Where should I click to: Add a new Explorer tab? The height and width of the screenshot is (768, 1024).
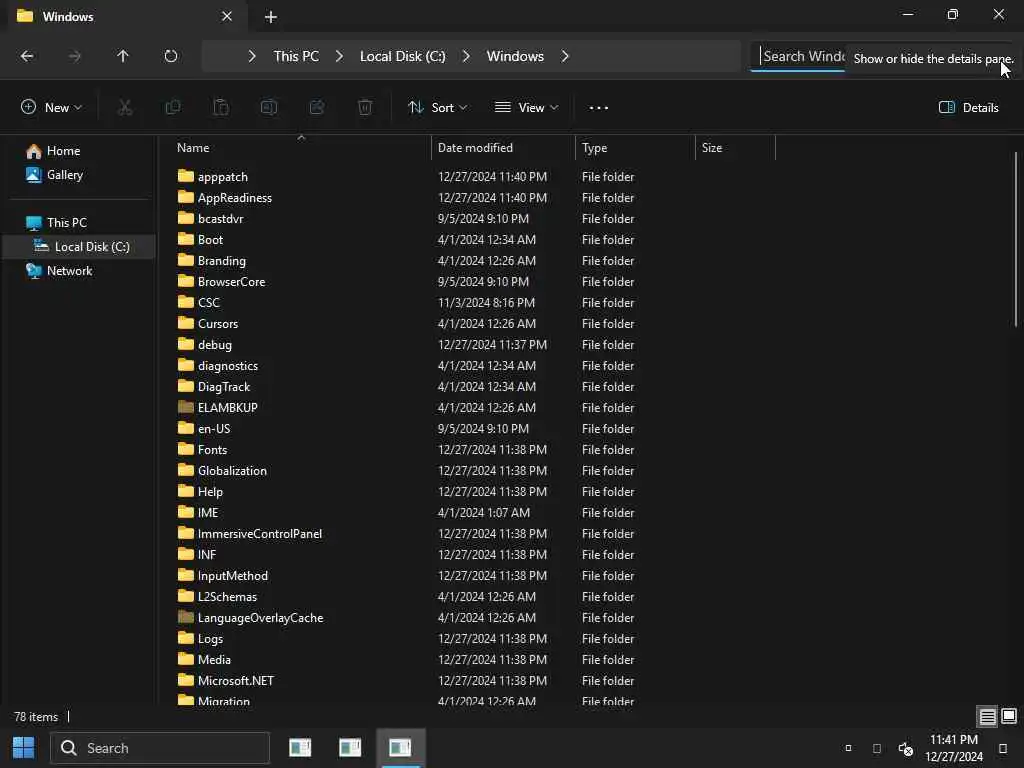coord(270,17)
